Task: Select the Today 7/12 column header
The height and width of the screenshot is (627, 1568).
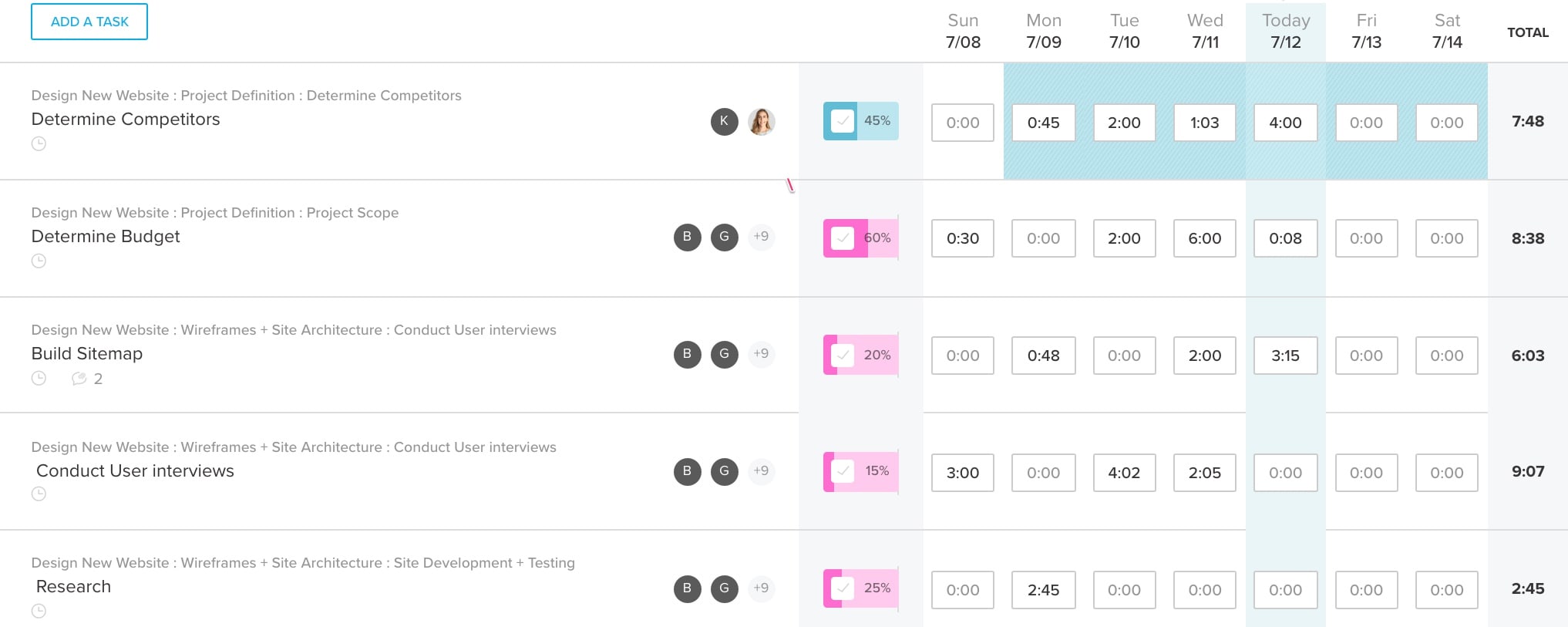Action: pos(1284,31)
